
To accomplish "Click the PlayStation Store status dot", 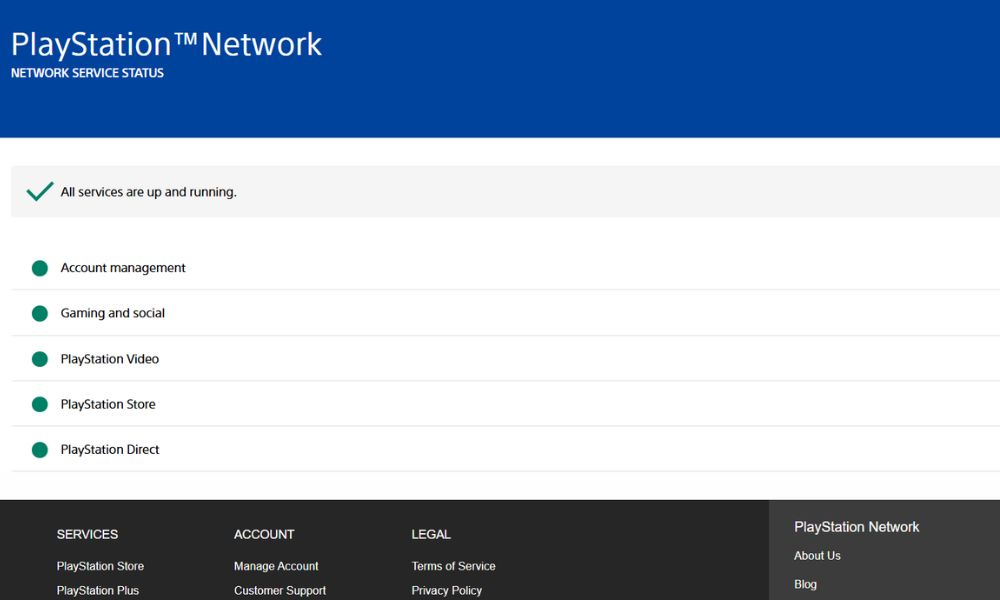I will 39,404.
